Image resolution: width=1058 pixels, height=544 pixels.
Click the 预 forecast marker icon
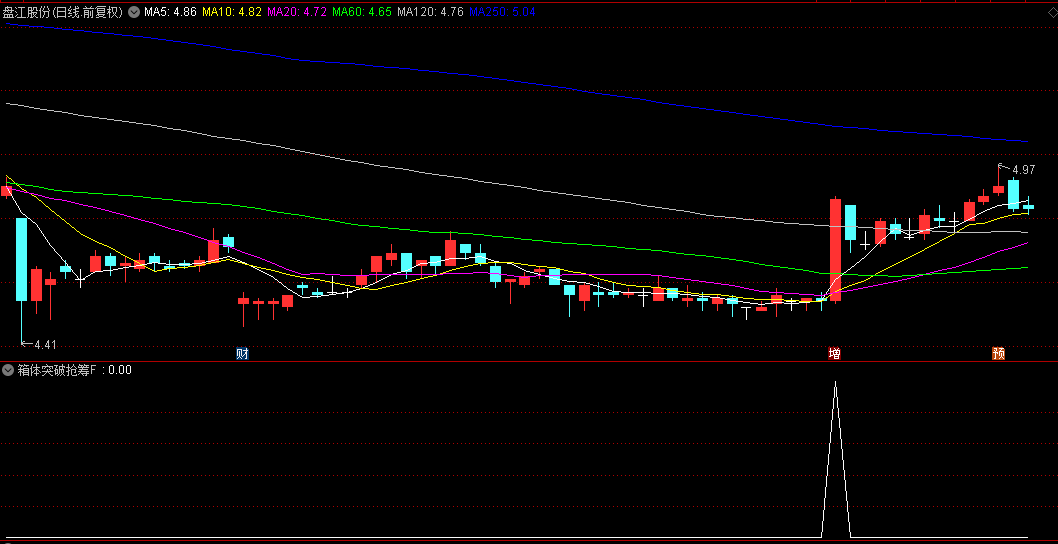[998, 353]
